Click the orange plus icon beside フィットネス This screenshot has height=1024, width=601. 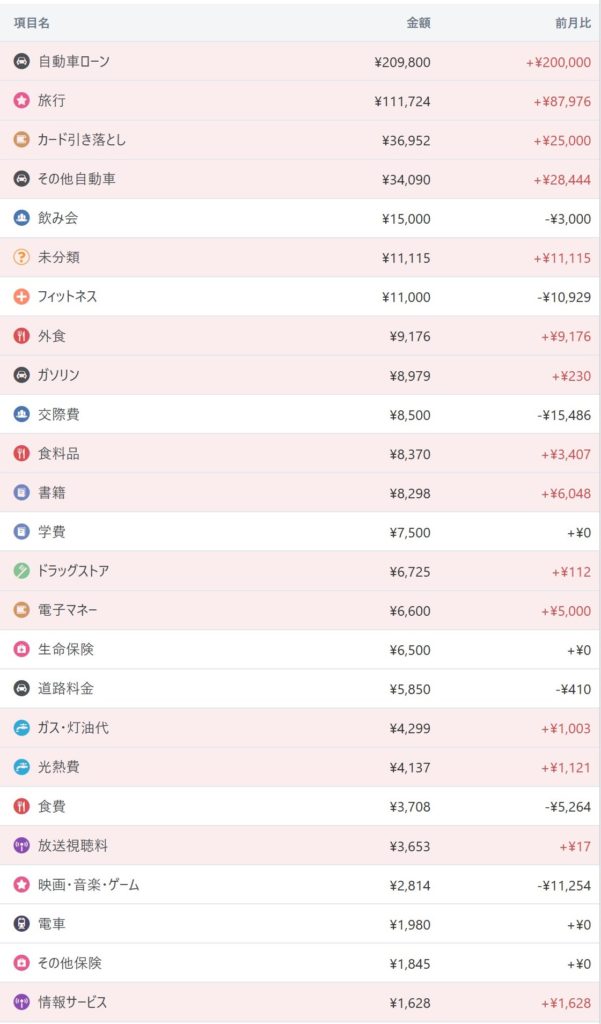pyautogui.click(x=22, y=297)
